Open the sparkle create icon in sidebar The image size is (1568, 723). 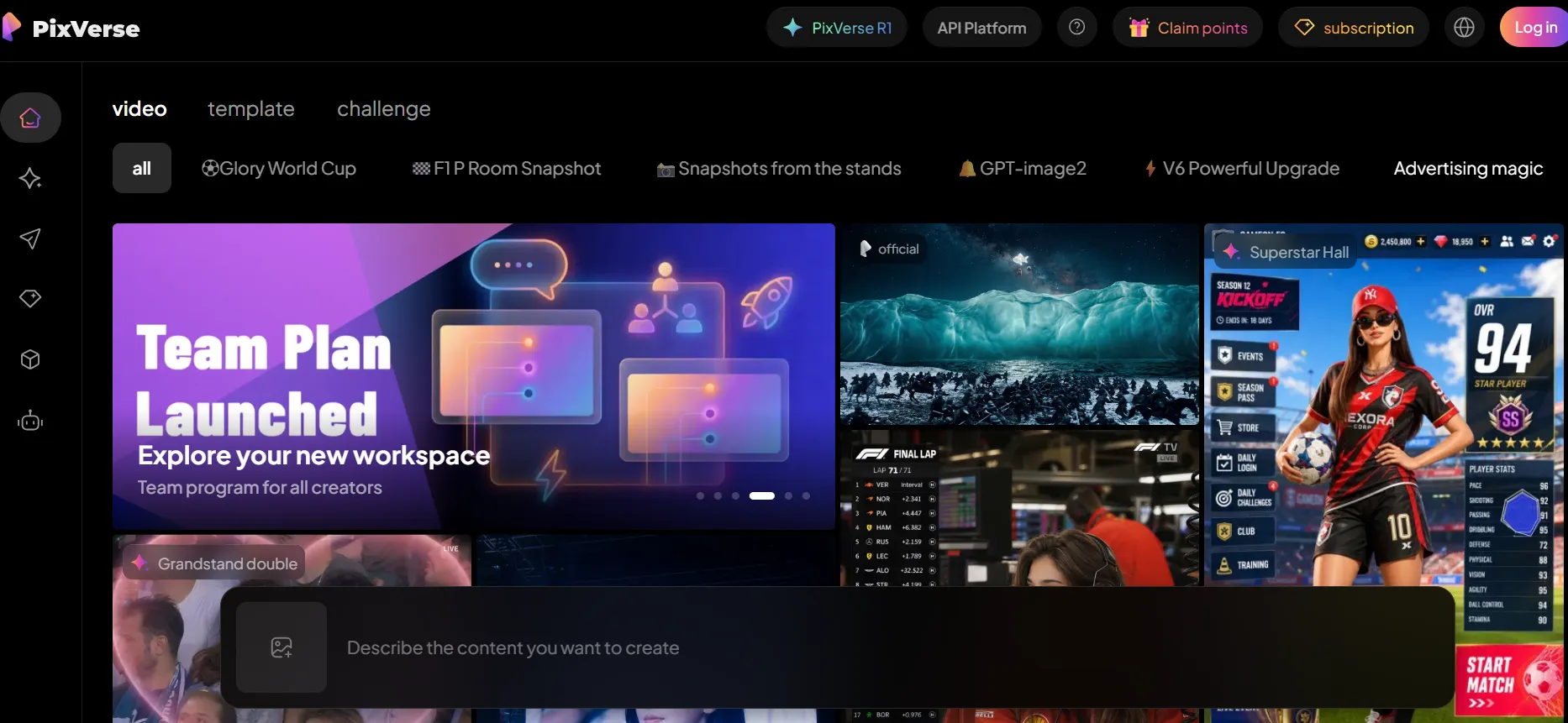30,178
